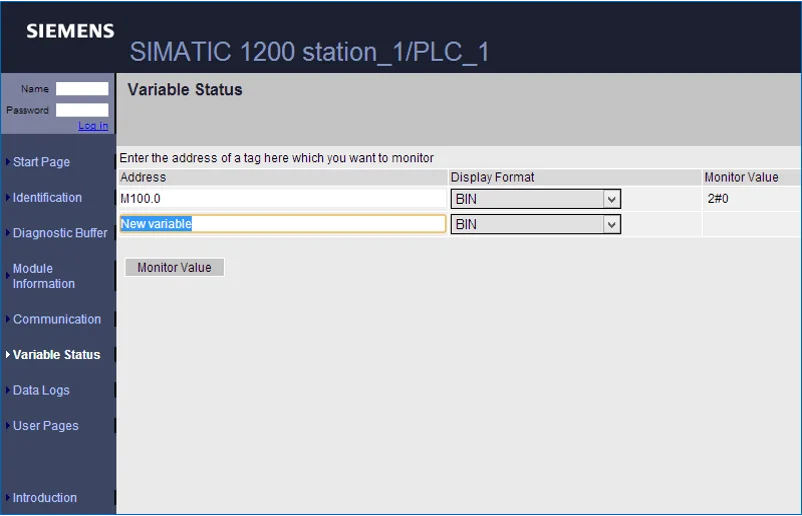The height and width of the screenshot is (516, 802).
Task: Click the Monitor Value button
Action: coord(174,267)
